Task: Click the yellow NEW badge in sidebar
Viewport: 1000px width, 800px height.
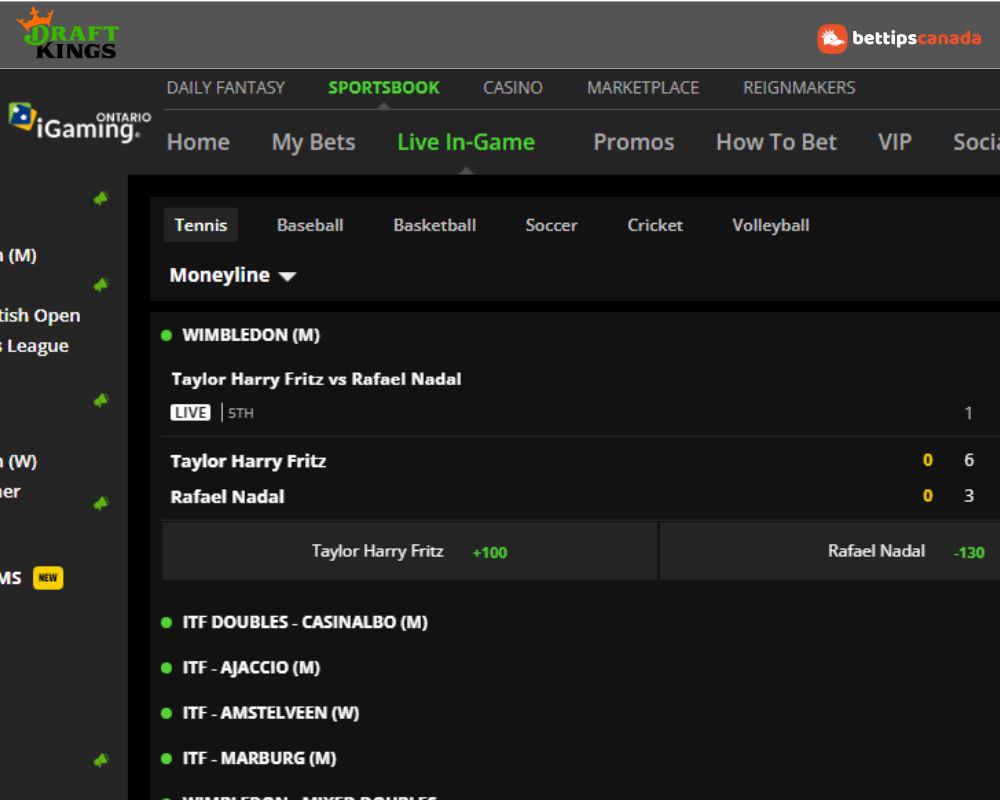Action: (48, 578)
